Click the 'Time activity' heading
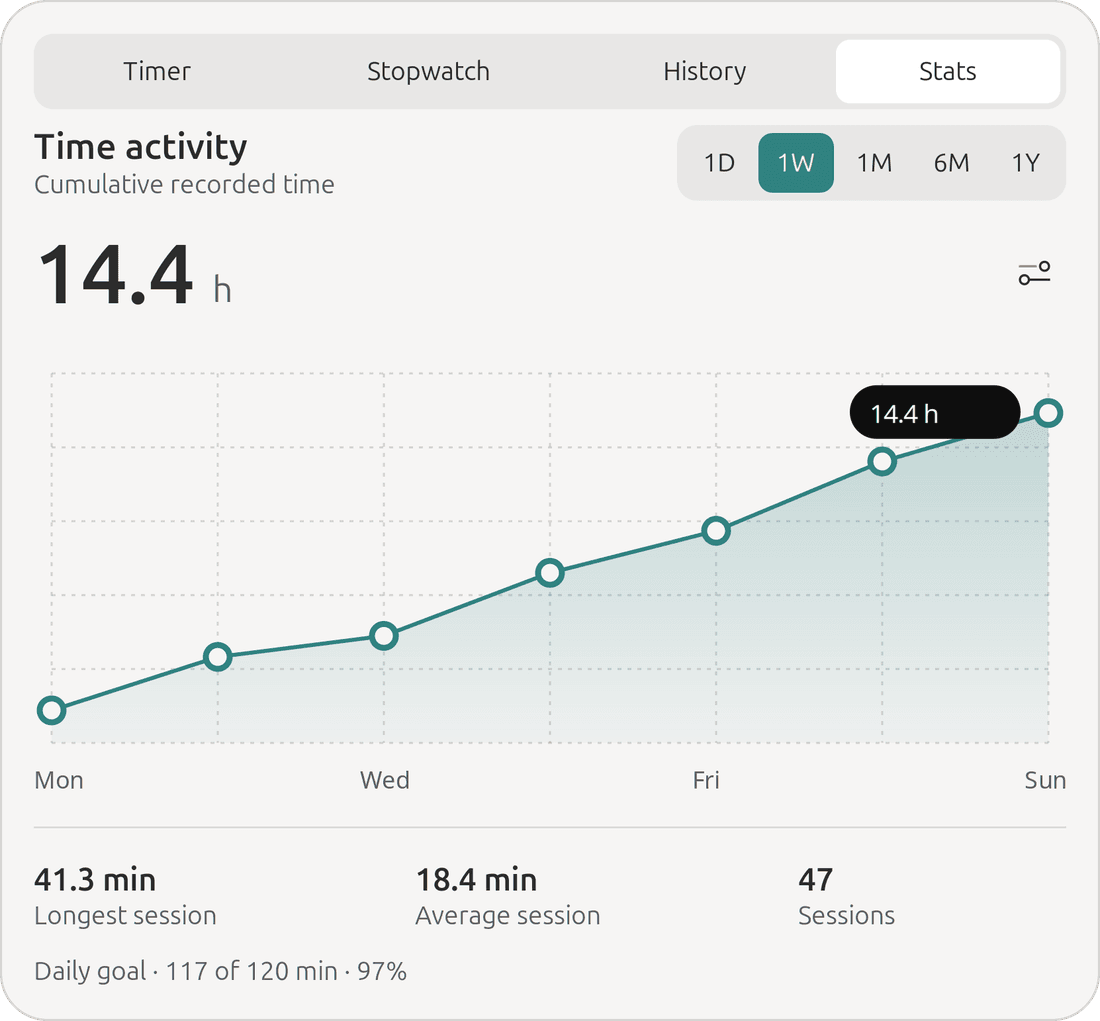 (x=140, y=147)
